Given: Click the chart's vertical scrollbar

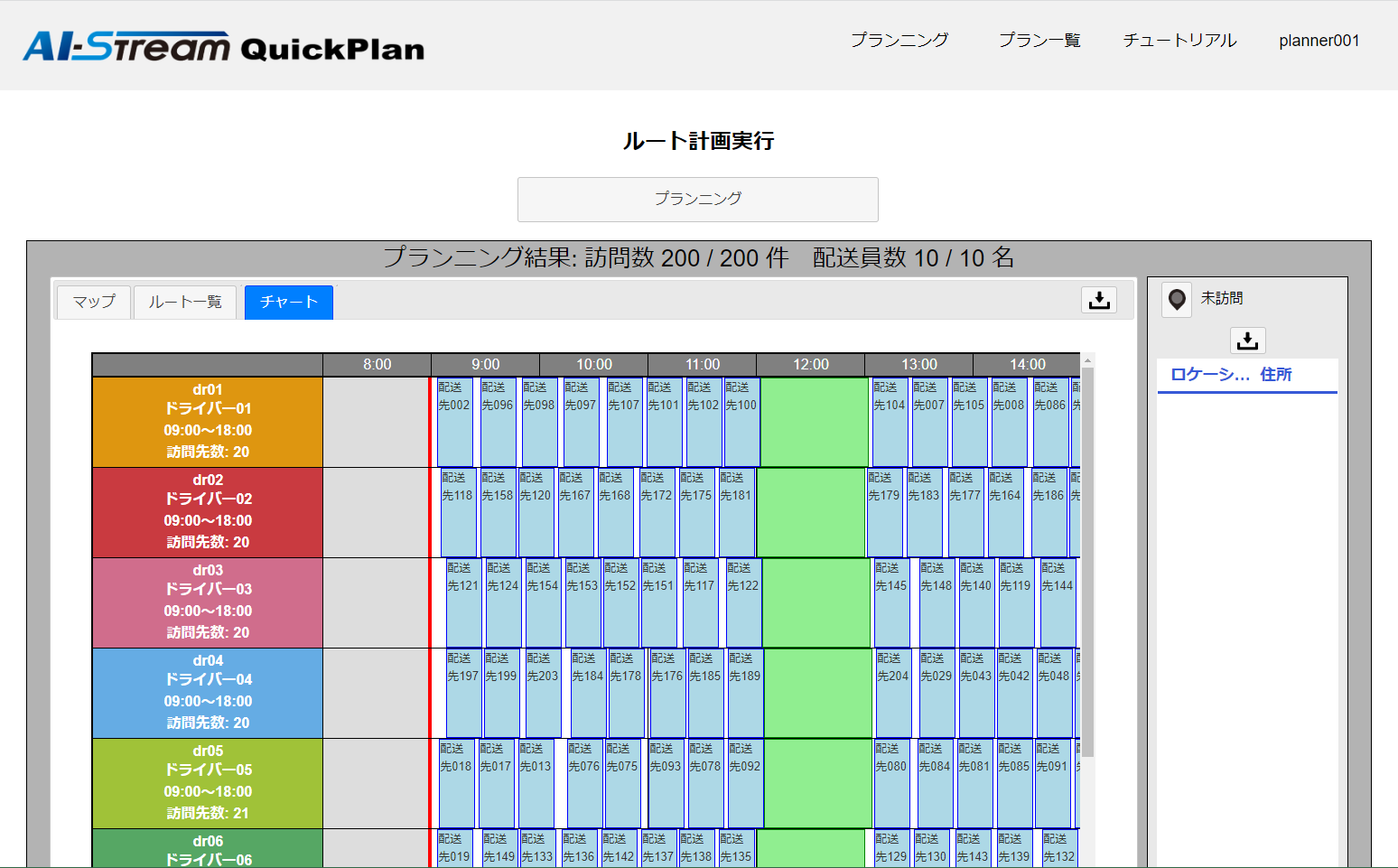Looking at the screenshot, I should point(1087,560).
